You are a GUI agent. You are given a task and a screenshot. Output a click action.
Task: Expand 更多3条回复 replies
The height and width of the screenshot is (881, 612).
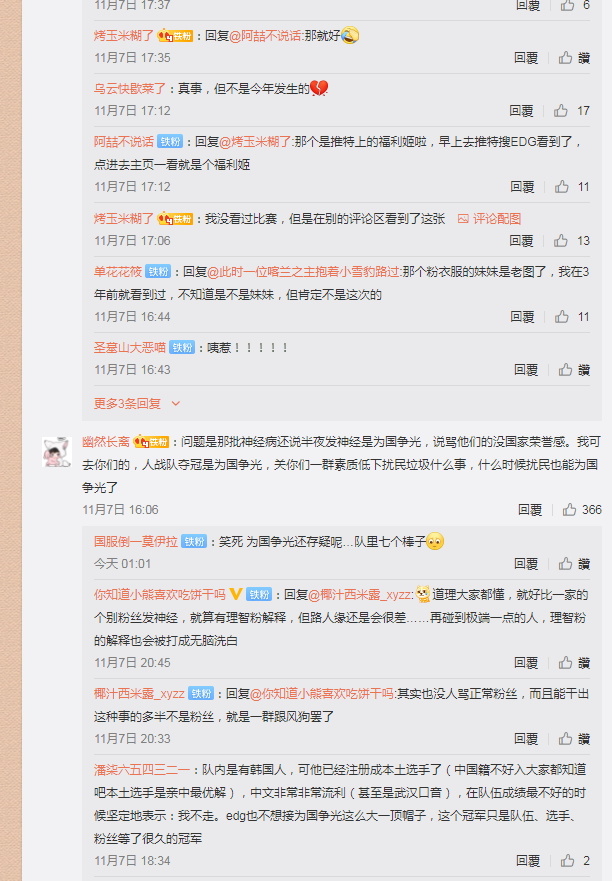pos(128,403)
